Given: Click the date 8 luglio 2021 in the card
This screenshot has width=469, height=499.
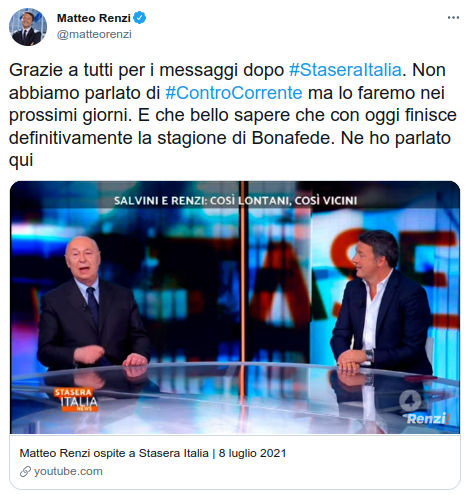Looking at the screenshot, I should coord(252,453).
